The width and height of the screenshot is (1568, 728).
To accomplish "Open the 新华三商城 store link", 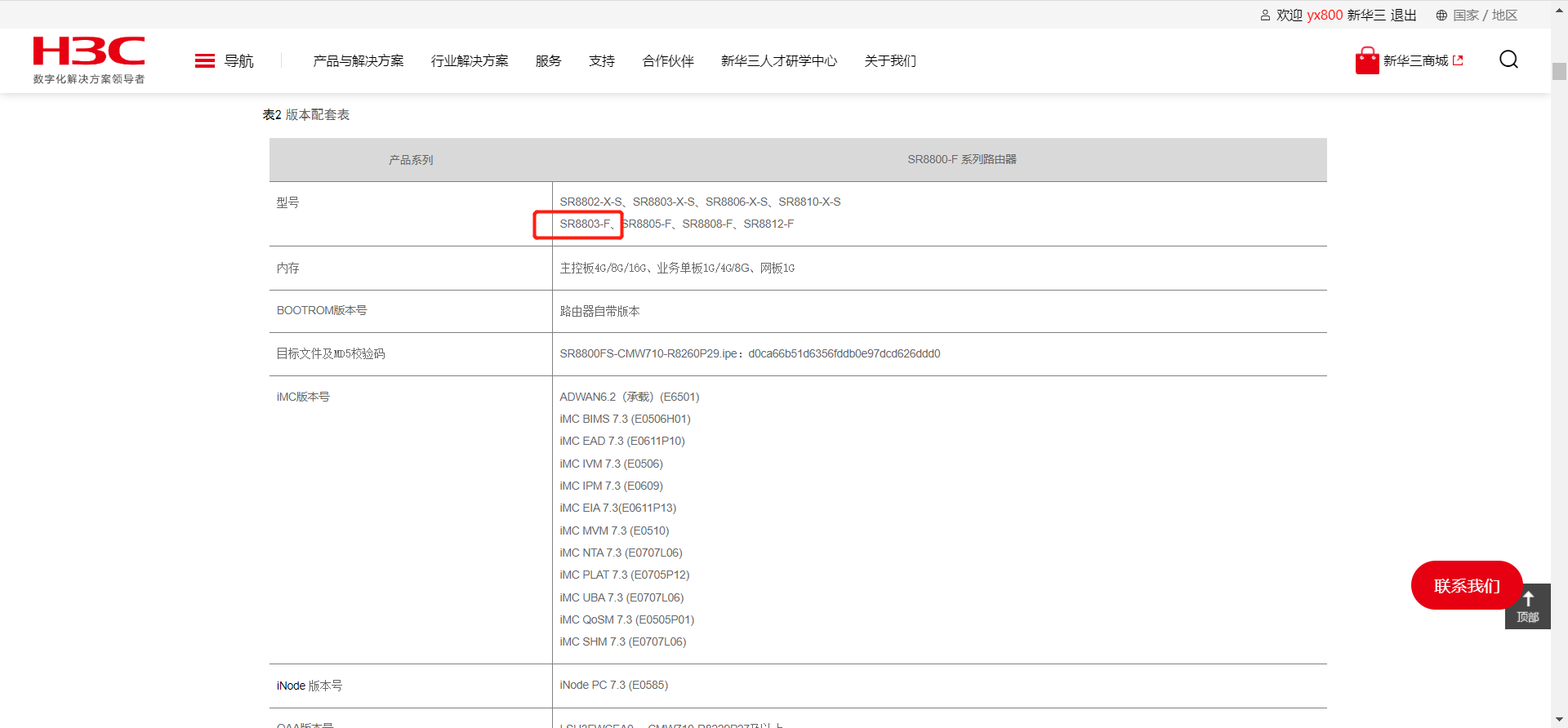I will click(x=1423, y=61).
